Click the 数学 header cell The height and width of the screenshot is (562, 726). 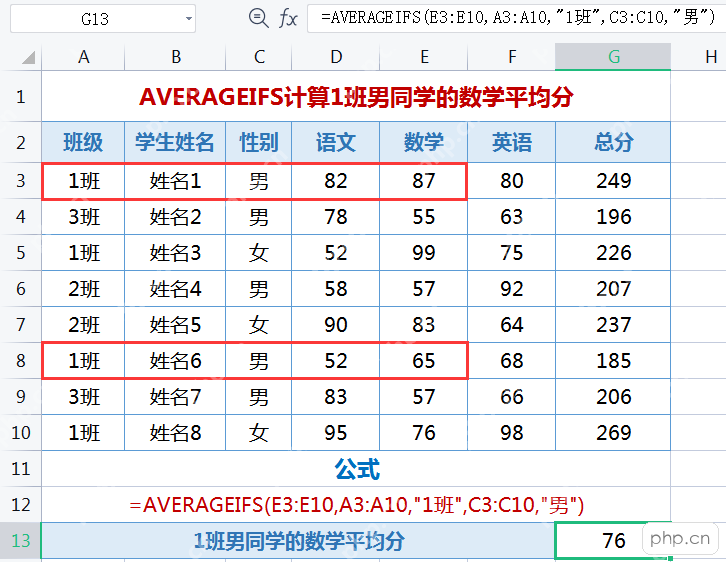(x=424, y=142)
